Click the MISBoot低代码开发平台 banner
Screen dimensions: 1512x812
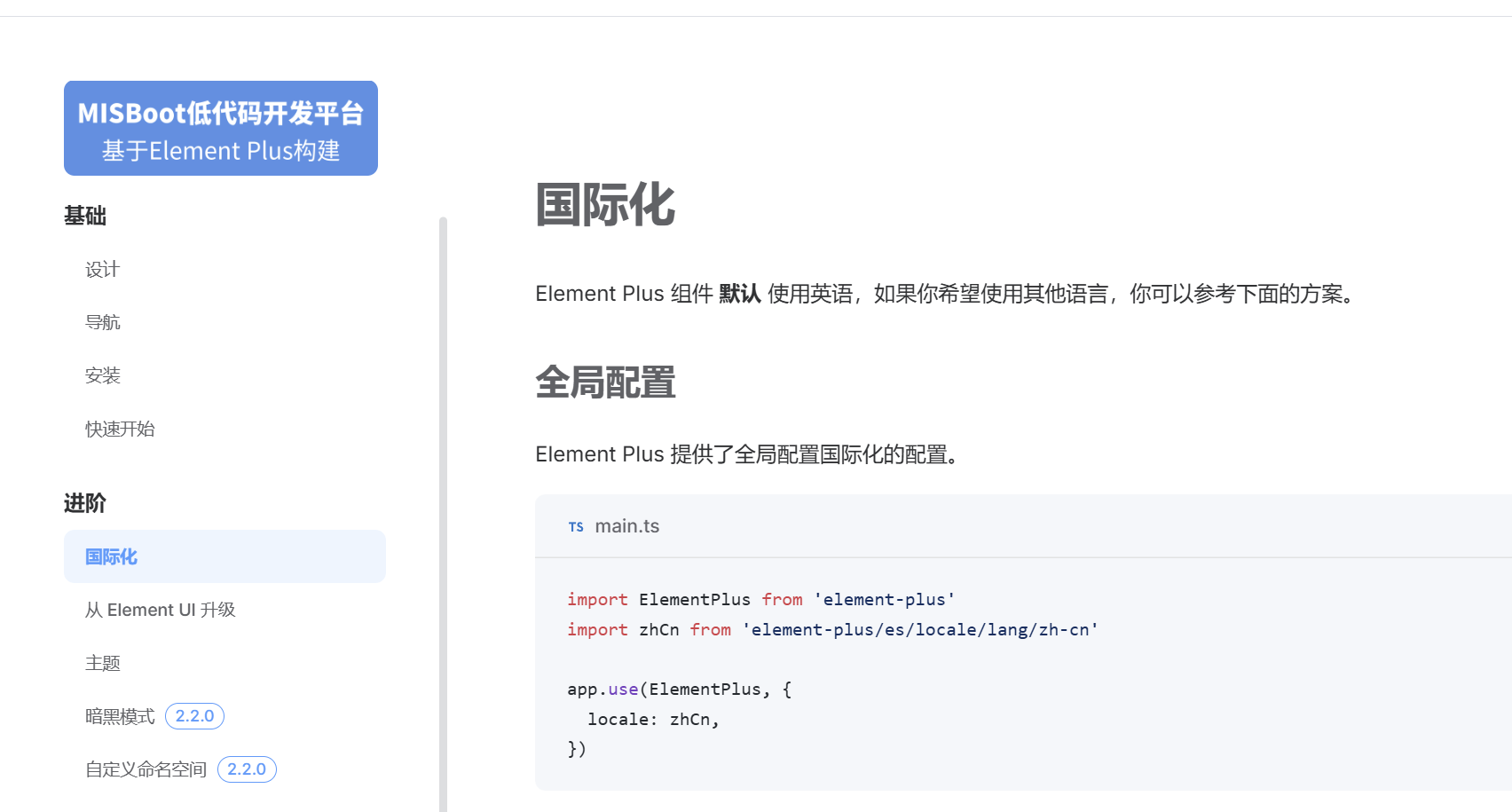(221, 129)
